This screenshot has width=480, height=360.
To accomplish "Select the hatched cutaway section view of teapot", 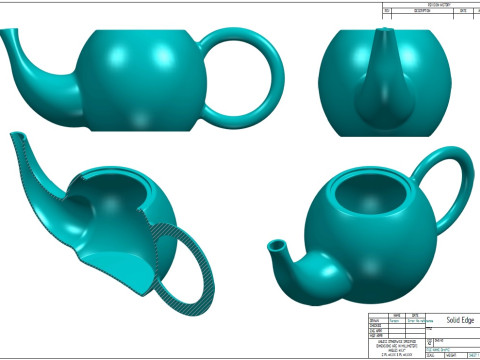I will 112,224.
